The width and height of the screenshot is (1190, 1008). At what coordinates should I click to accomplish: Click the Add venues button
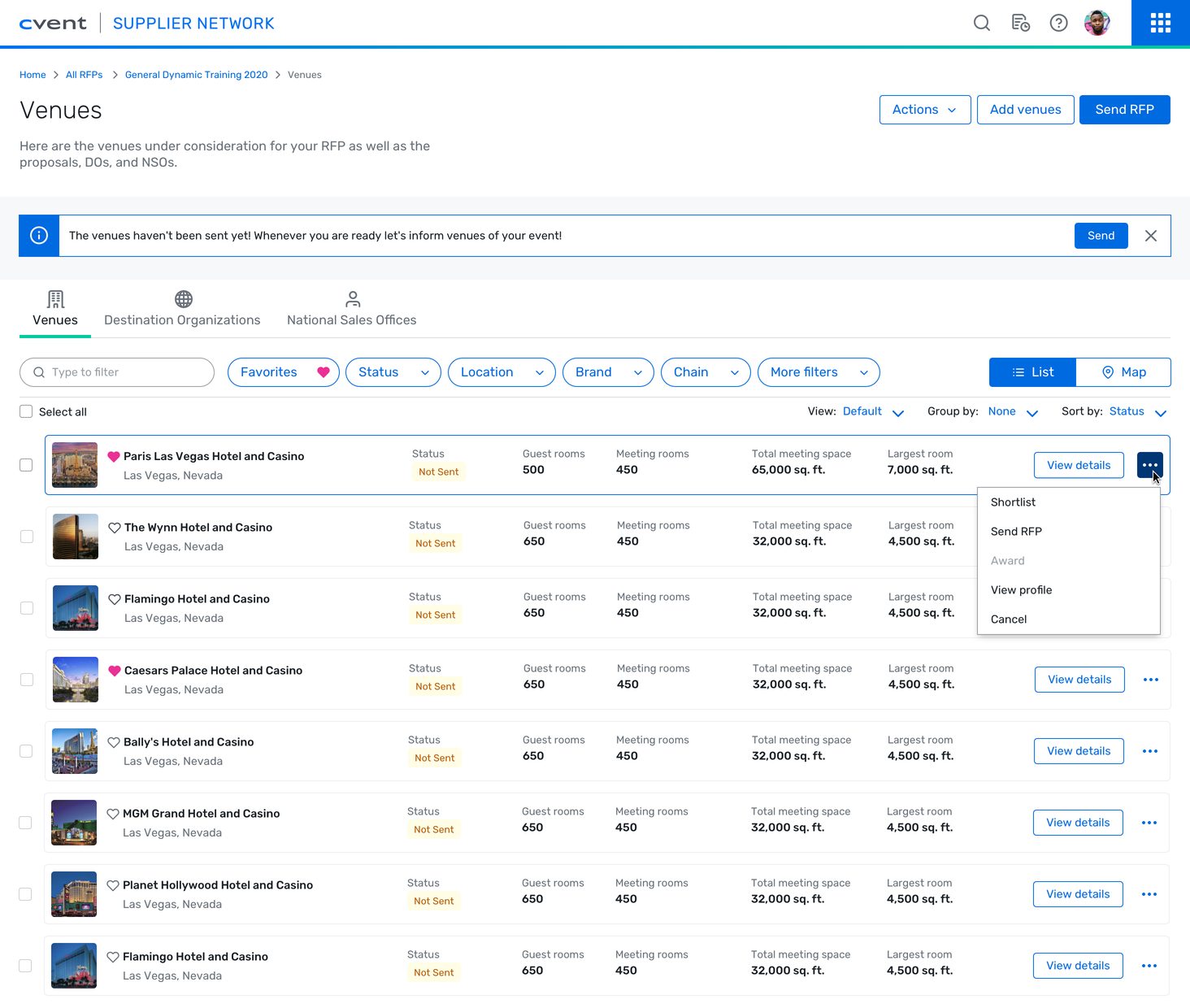click(1026, 110)
